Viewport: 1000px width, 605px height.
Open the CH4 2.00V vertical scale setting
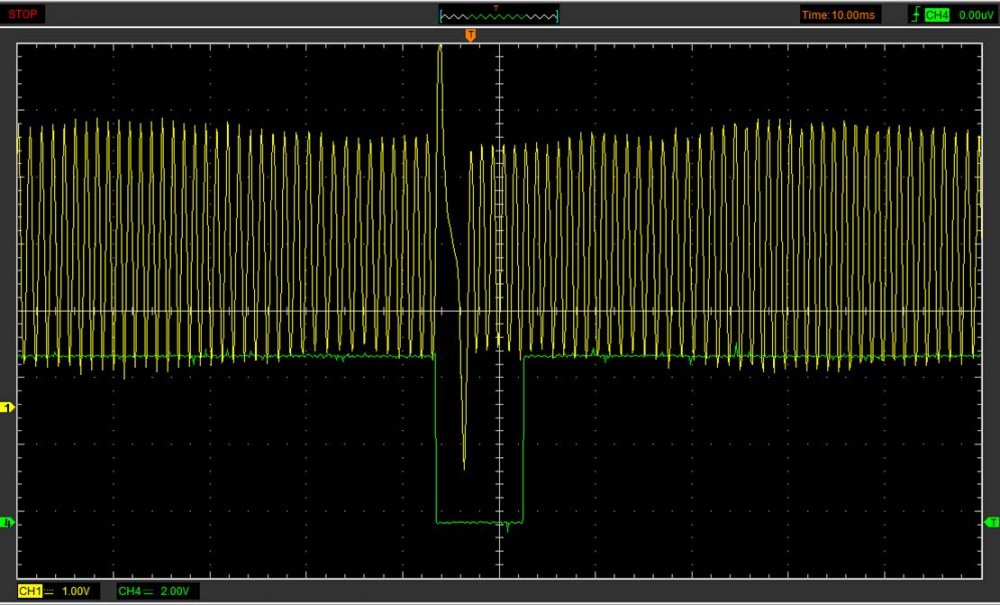click(176, 592)
